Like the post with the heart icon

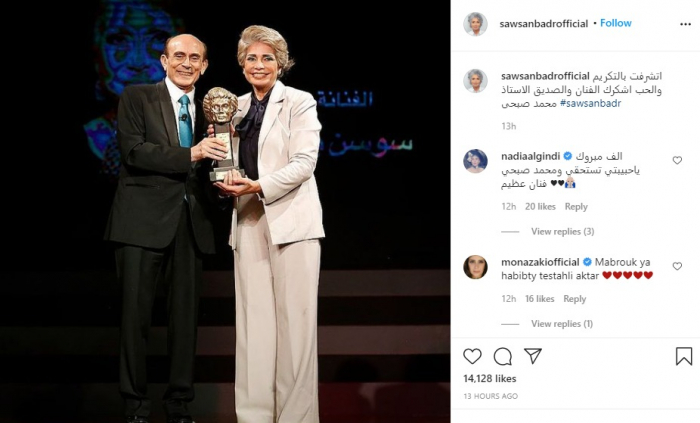472,357
